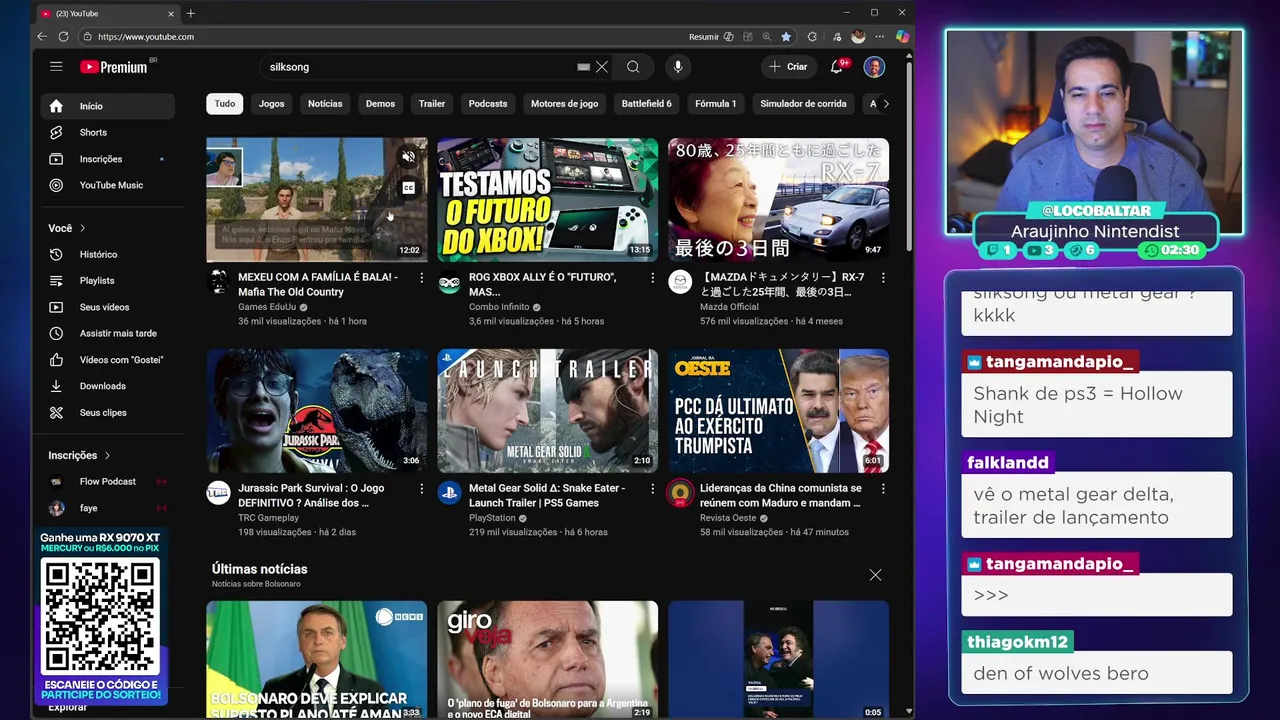Image resolution: width=1280 pixels, height=720 pixels.
Task: Open Combo Infinito channel link
Action: 499,307
